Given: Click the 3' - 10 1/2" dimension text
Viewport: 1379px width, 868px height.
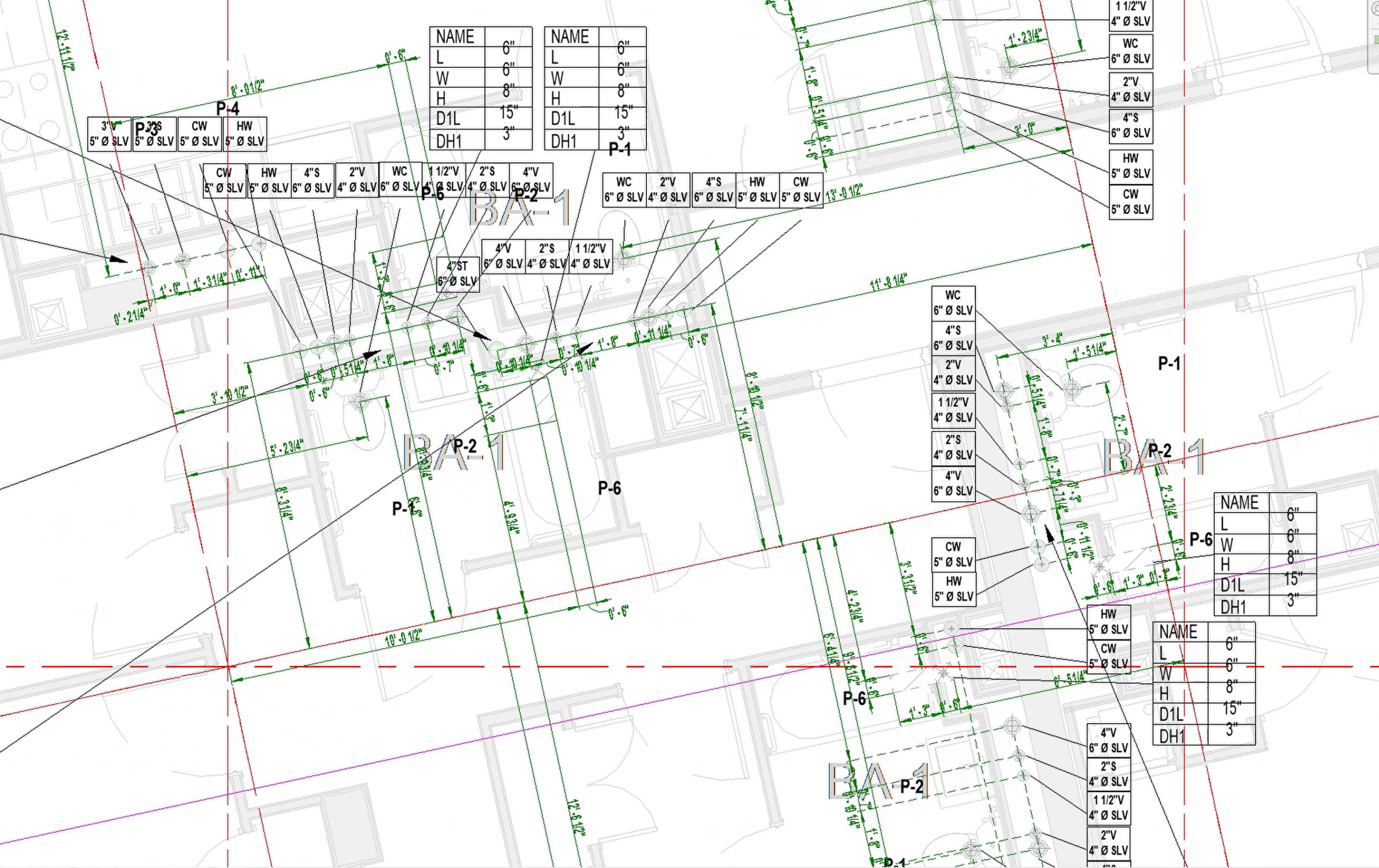Looking at the screenshot, I should click(x=229, y=394).
